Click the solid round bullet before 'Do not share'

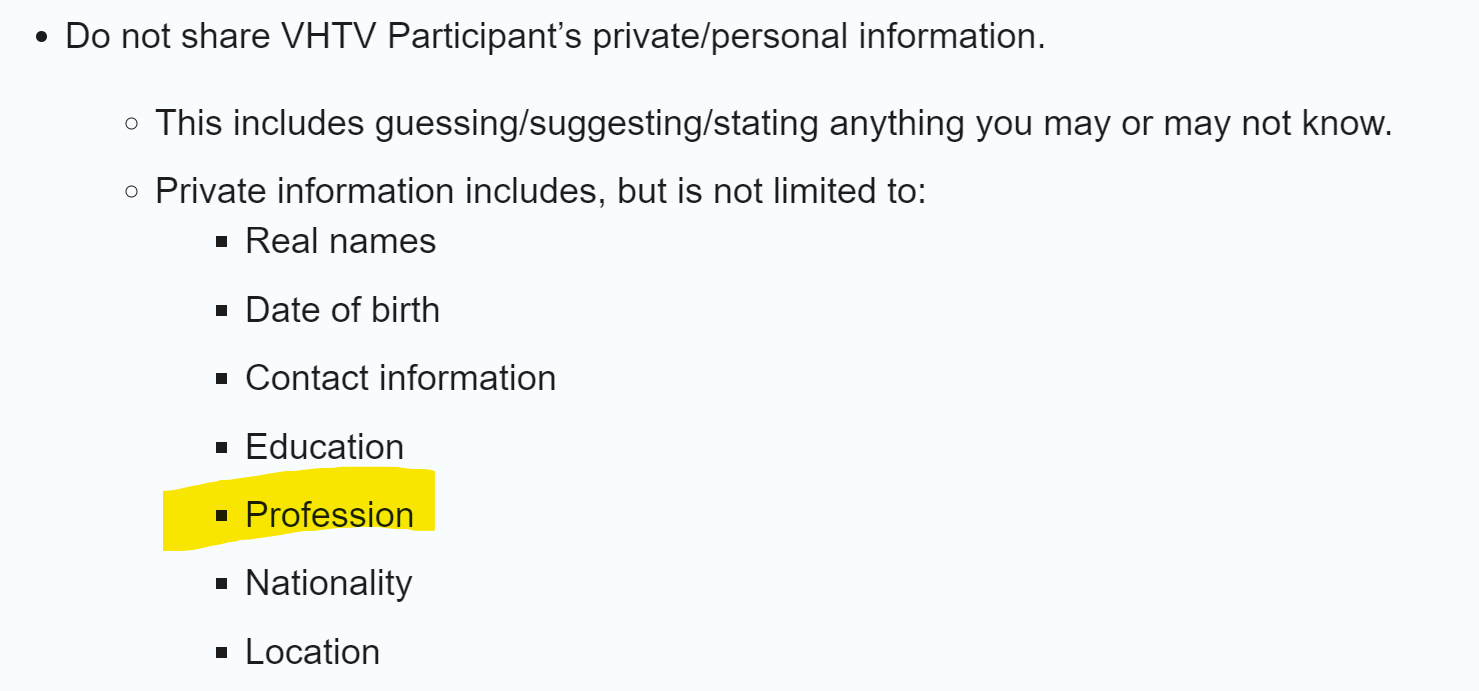pyautogui.click(x=41, y=38)
